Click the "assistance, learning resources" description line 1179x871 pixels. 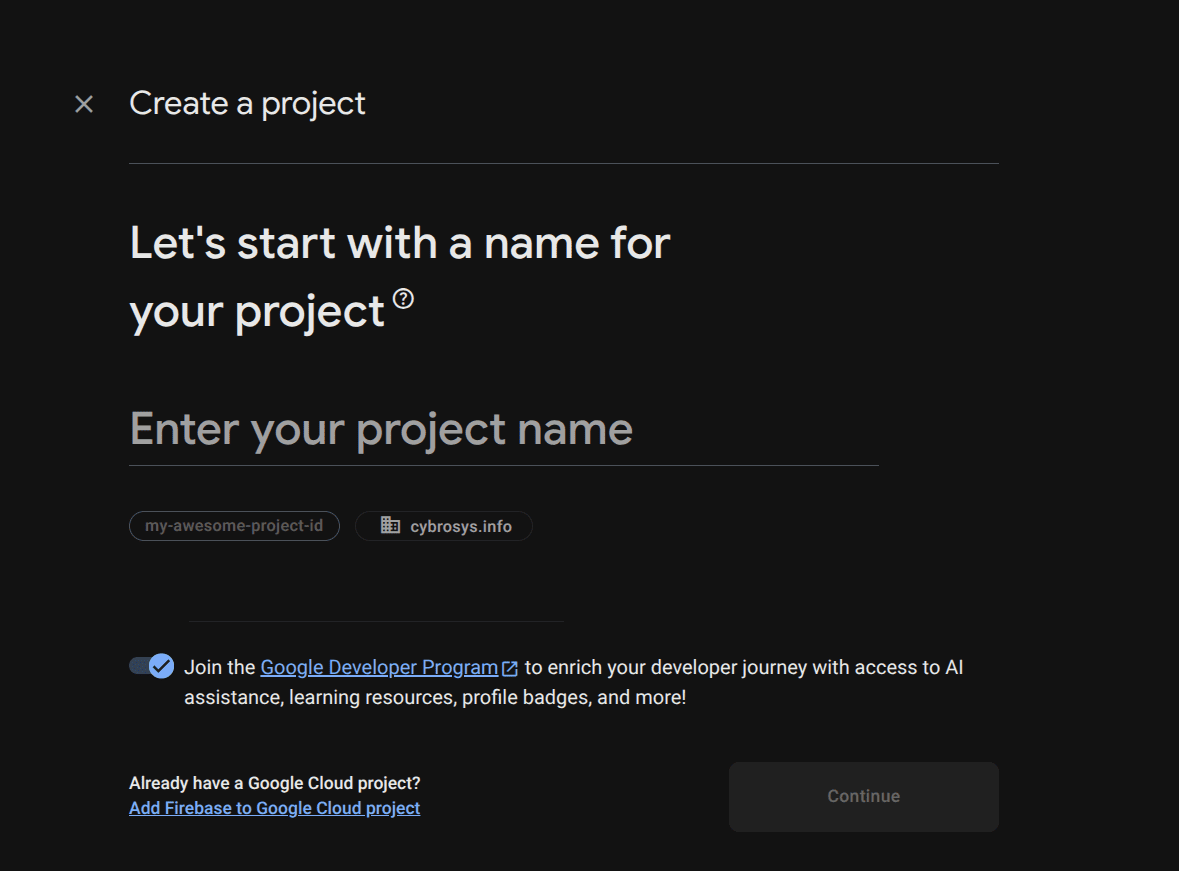435,697
